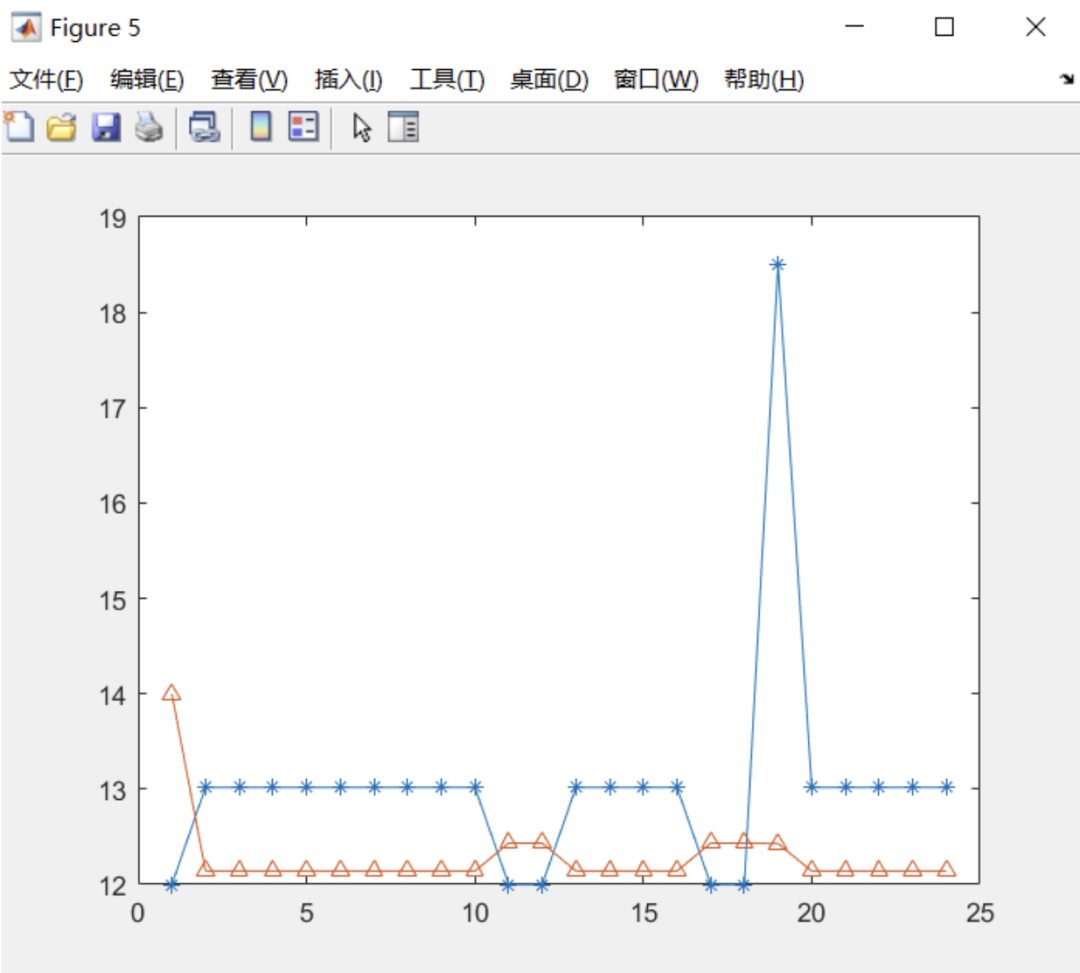Open the Property Inspector panel icon
This screenshot has height=973, width=1080.
(x=403, y=127)
